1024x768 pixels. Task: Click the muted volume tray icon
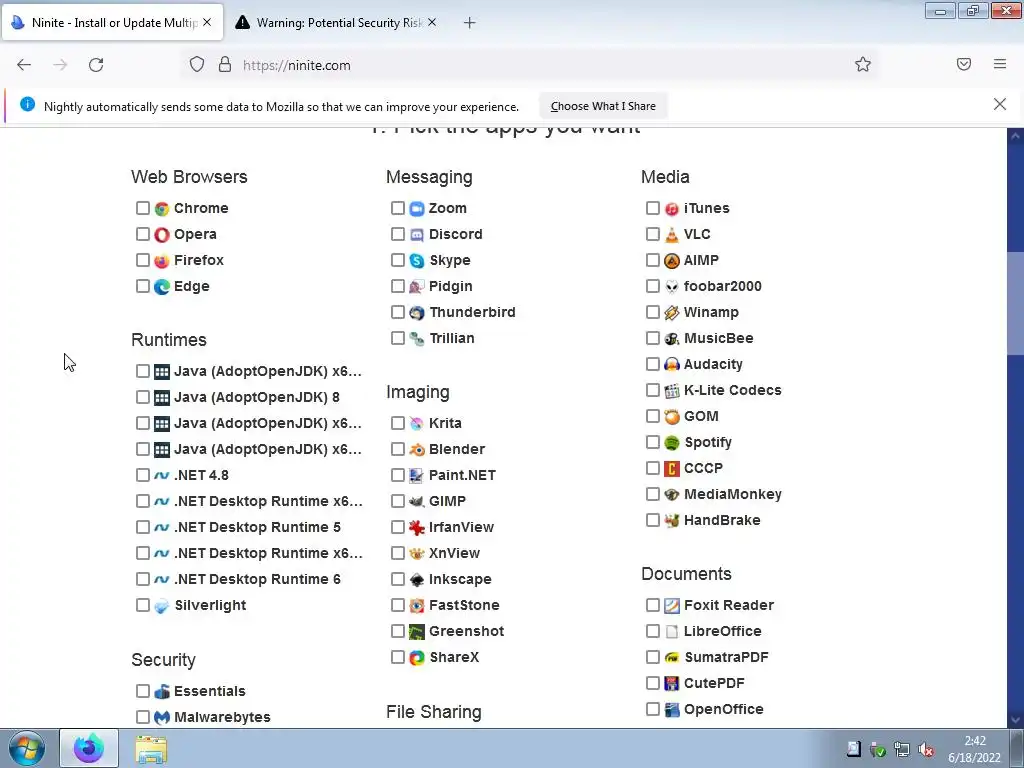925,749
